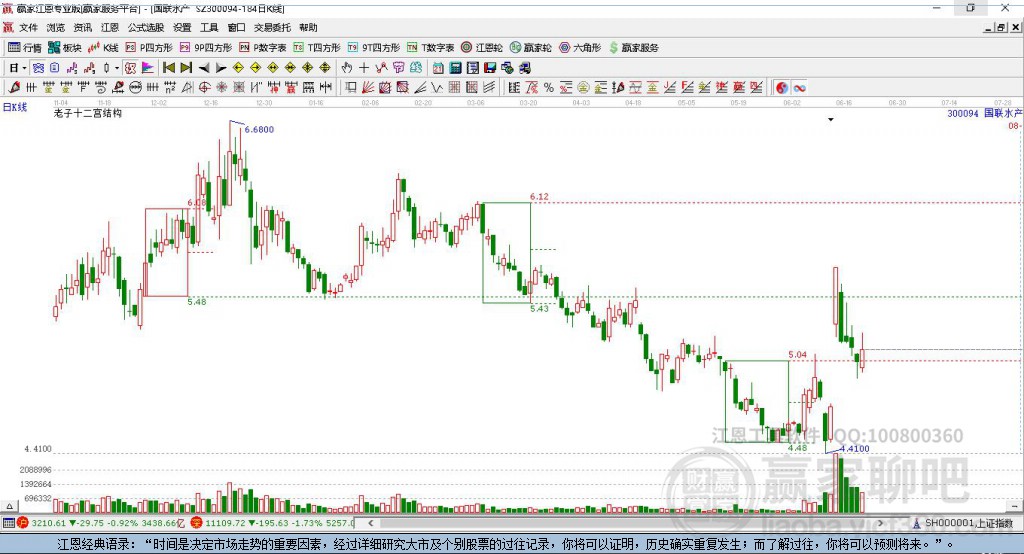Select the hand pan tool
1024x554 pixels.
point(347,68)
